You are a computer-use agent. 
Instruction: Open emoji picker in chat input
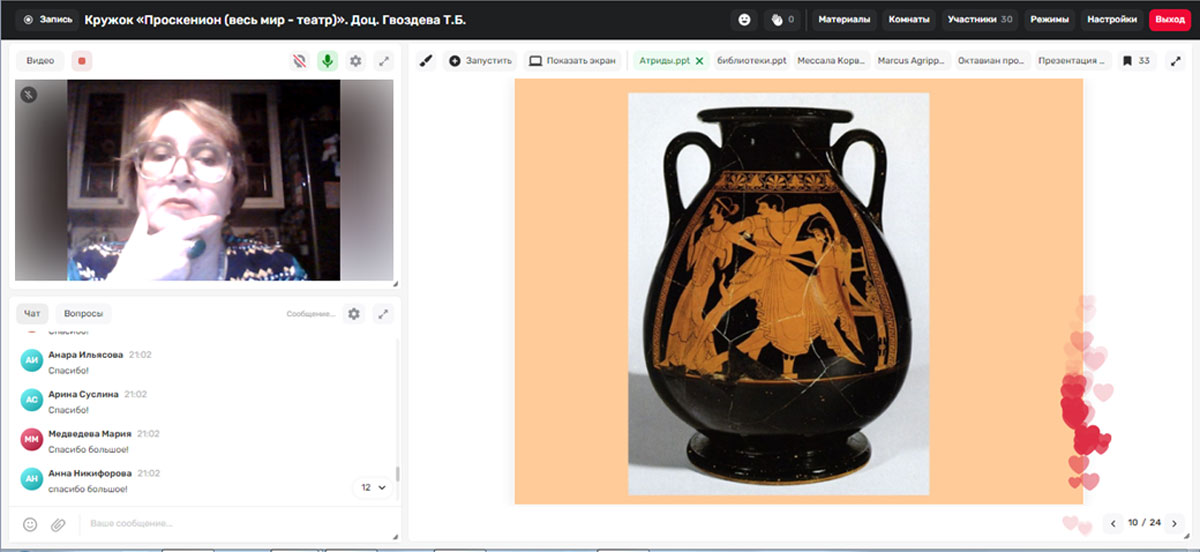tap(30, 524)
